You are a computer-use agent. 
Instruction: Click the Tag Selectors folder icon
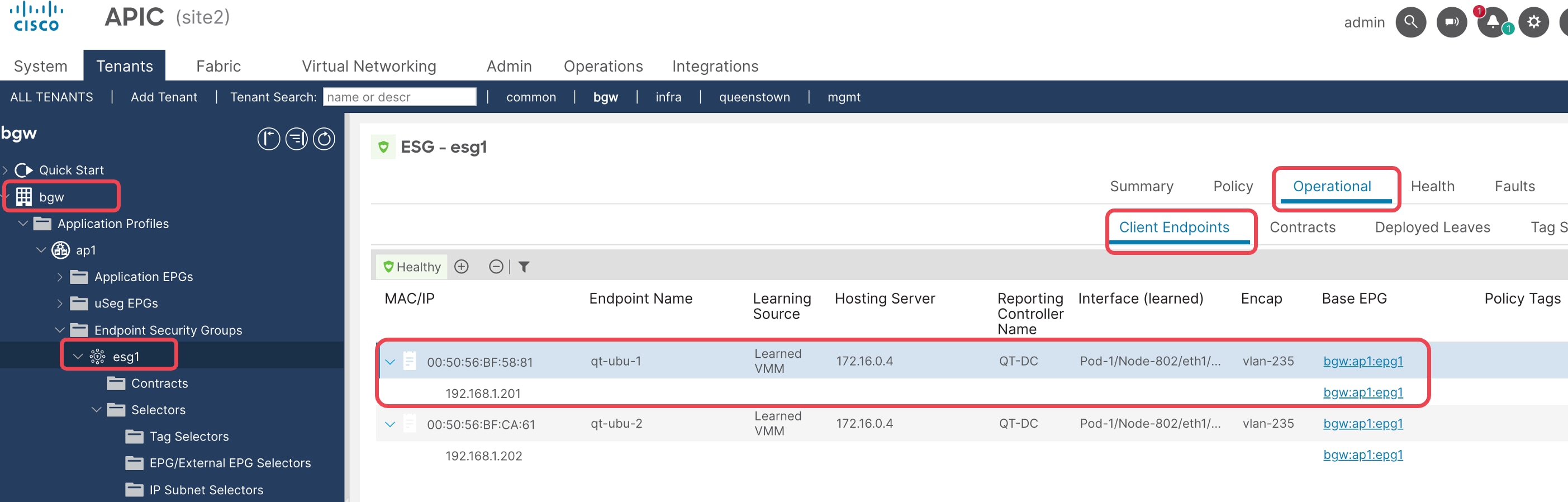tap(134, 436)
